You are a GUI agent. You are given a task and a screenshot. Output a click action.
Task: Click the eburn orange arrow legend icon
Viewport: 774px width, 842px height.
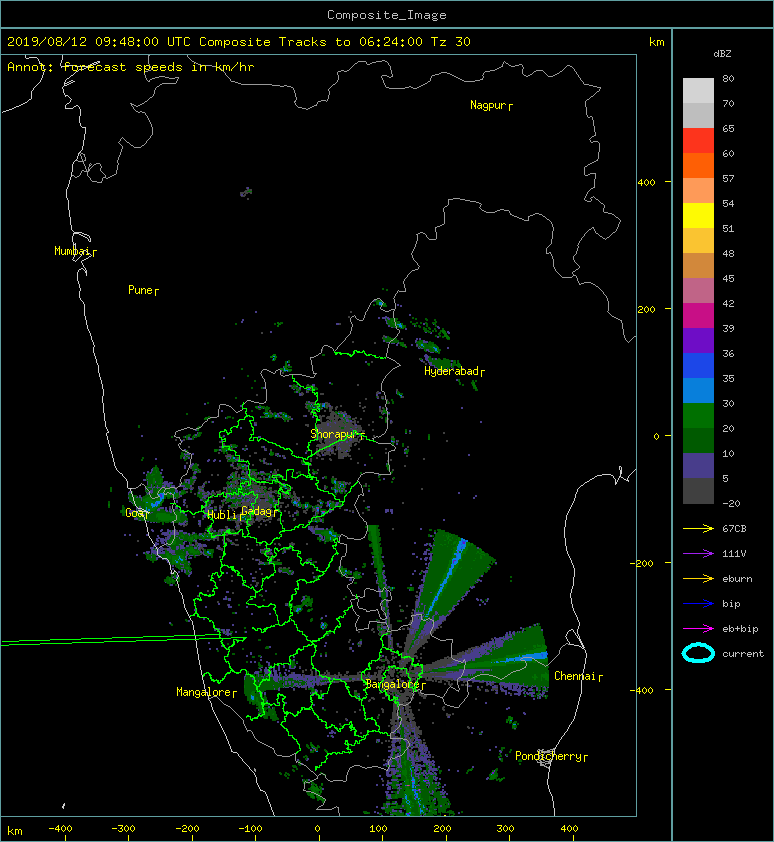click(x=698, y=578)
